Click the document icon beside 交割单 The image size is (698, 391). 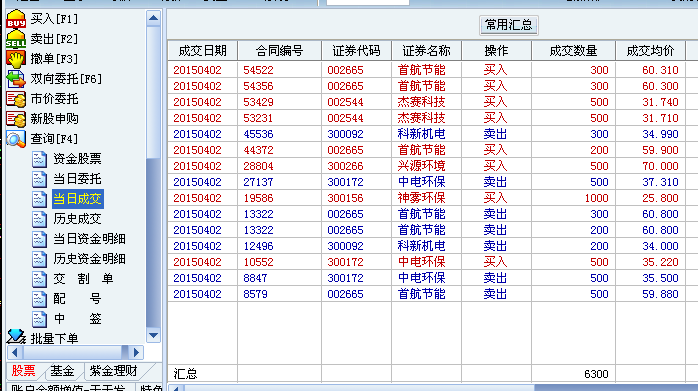[x=39, y=279]
